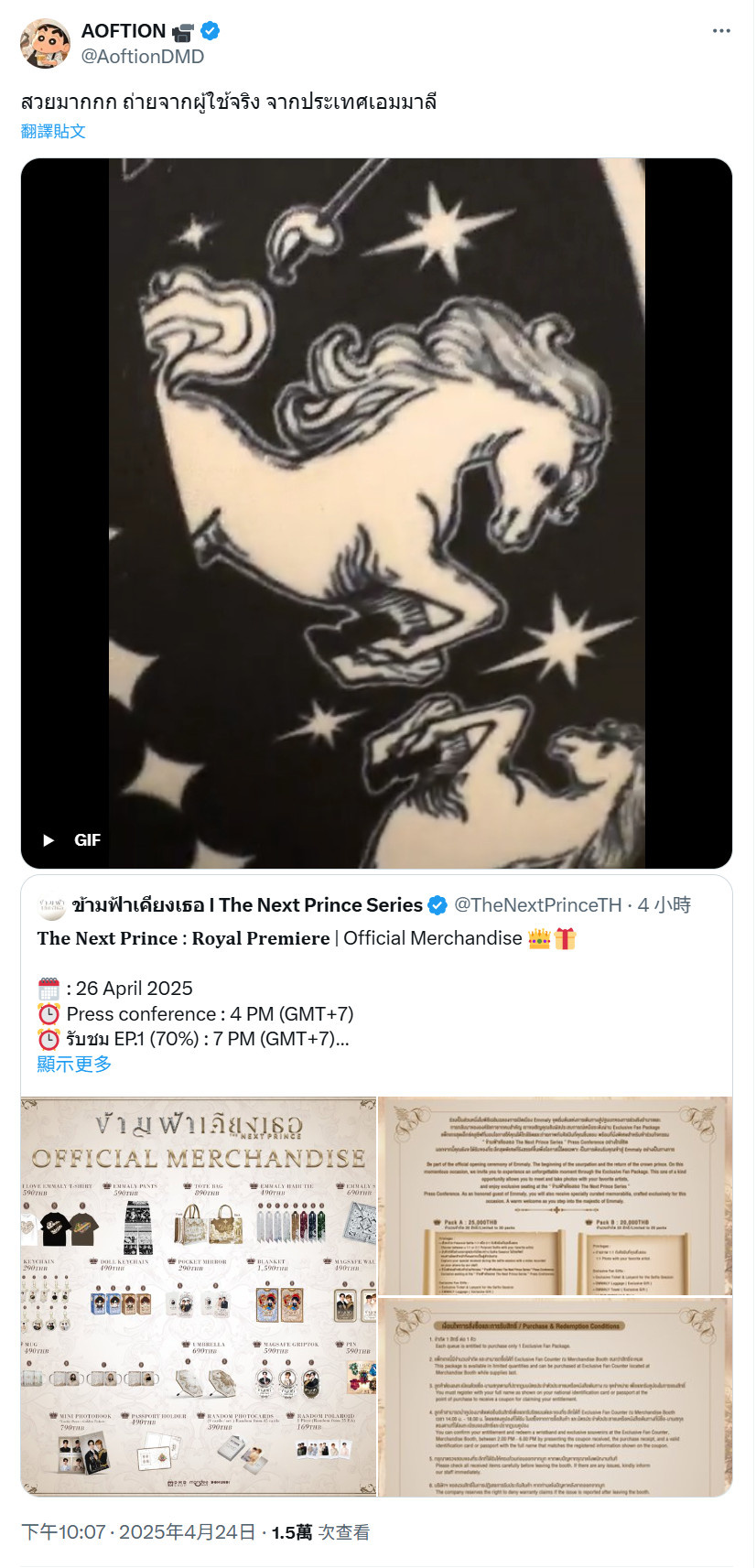Open the post timestamp 2025年4月24日
This screenshot has height=1568, width=756.
tap(187, 1532)
